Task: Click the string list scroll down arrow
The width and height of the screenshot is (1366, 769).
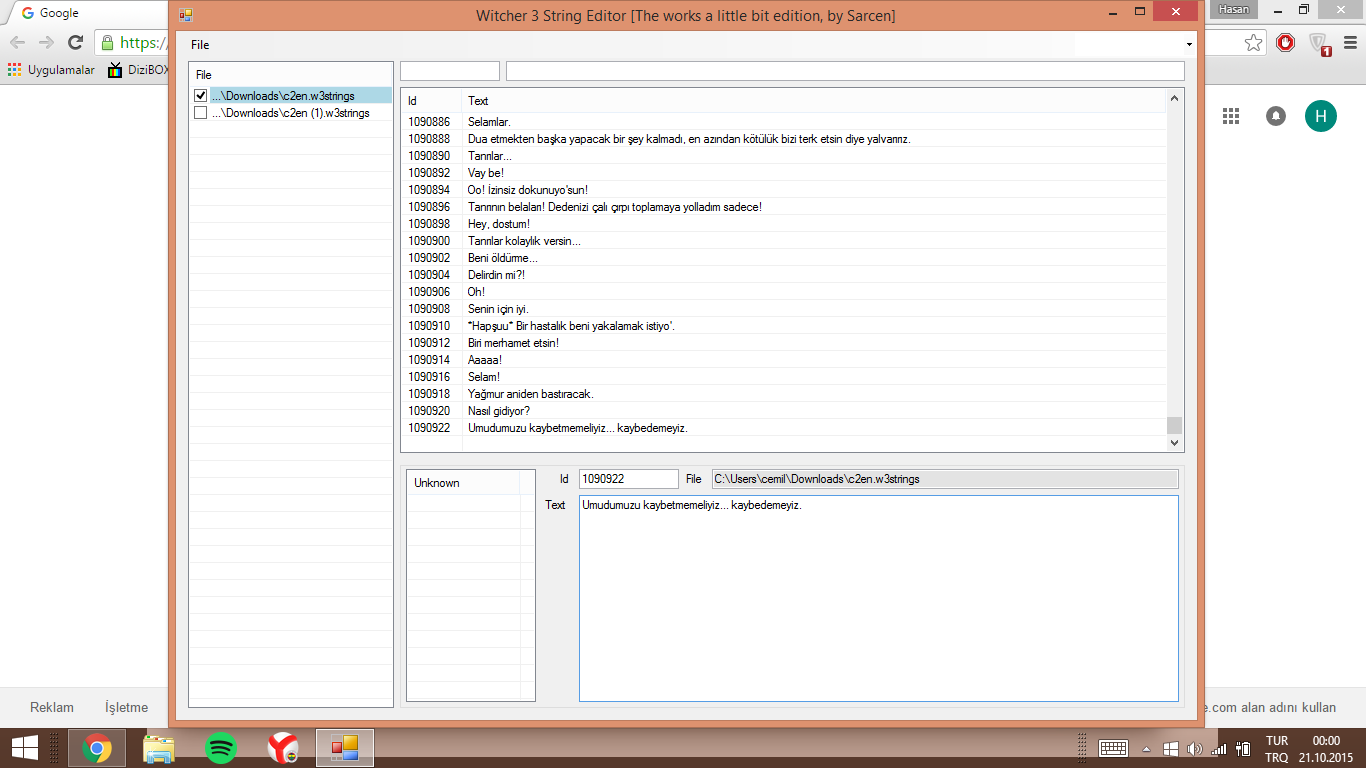Action: (x=1175, y=442)
